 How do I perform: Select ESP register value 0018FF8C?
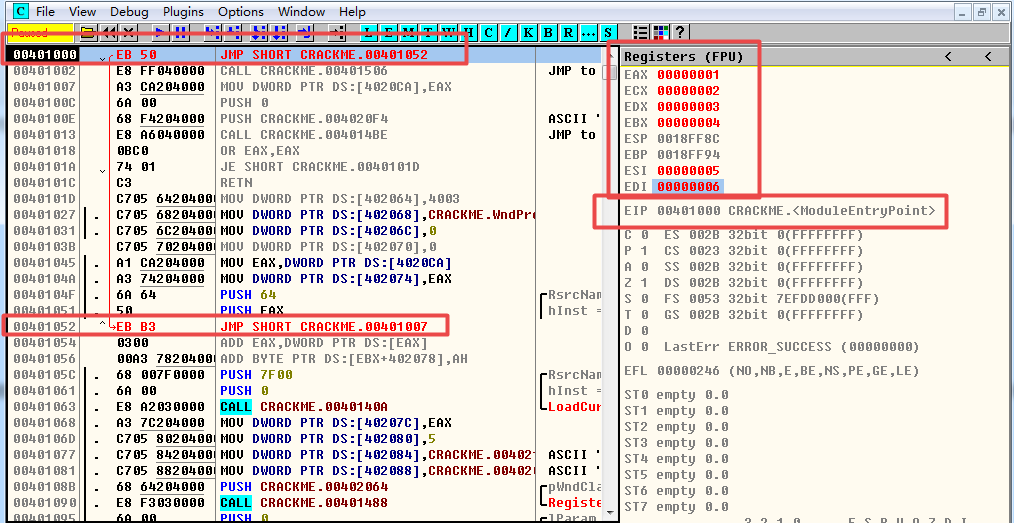[688, 138]
